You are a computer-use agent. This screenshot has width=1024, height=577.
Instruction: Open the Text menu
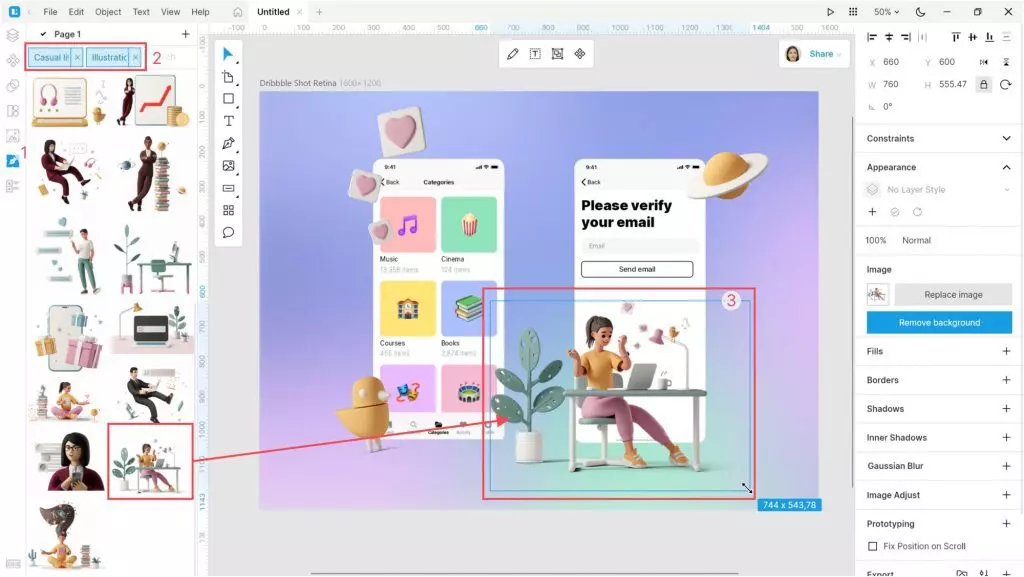[x=141, y=12]
